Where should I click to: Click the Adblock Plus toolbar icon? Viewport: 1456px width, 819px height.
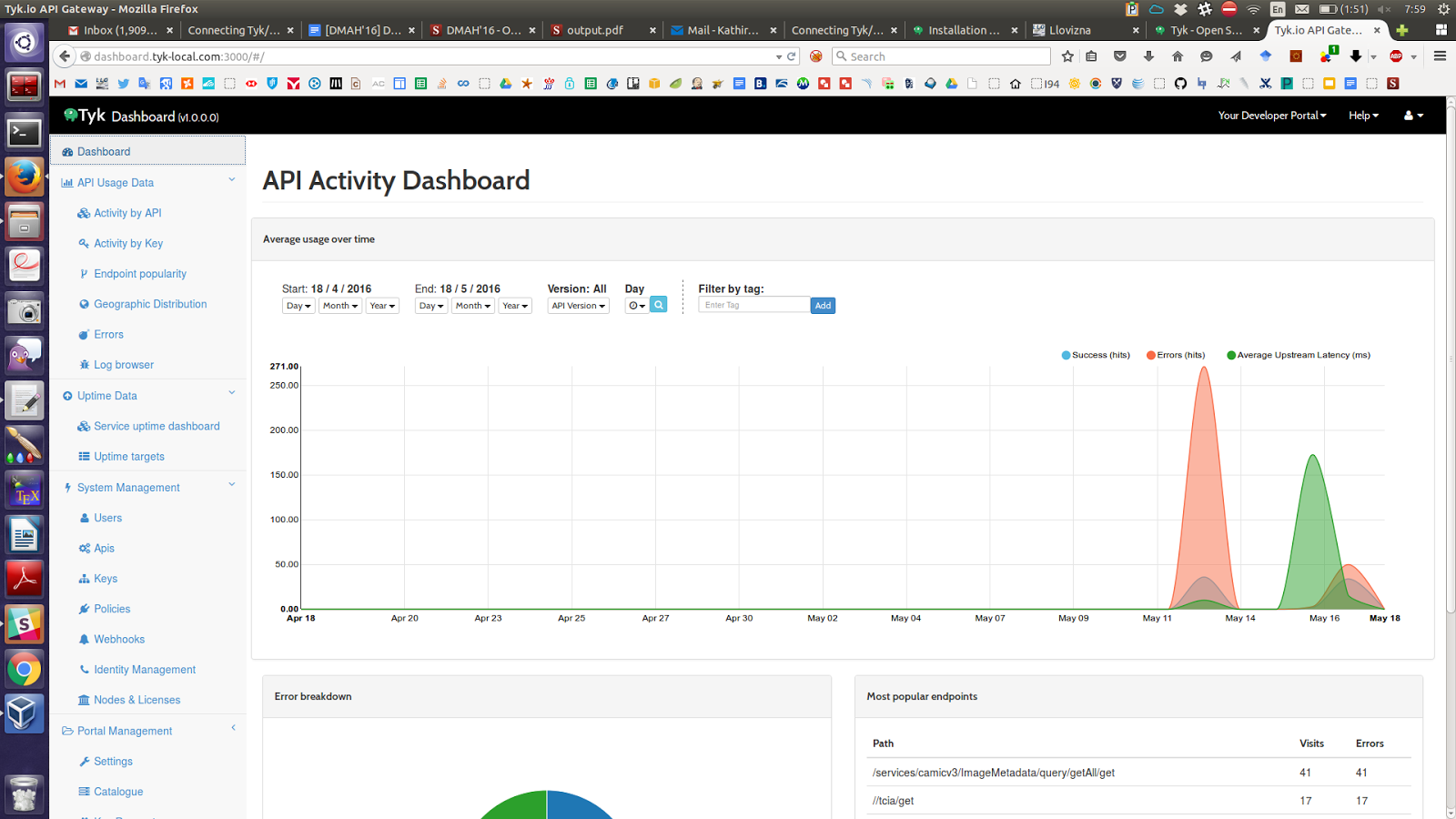[x=1396, y=56]
